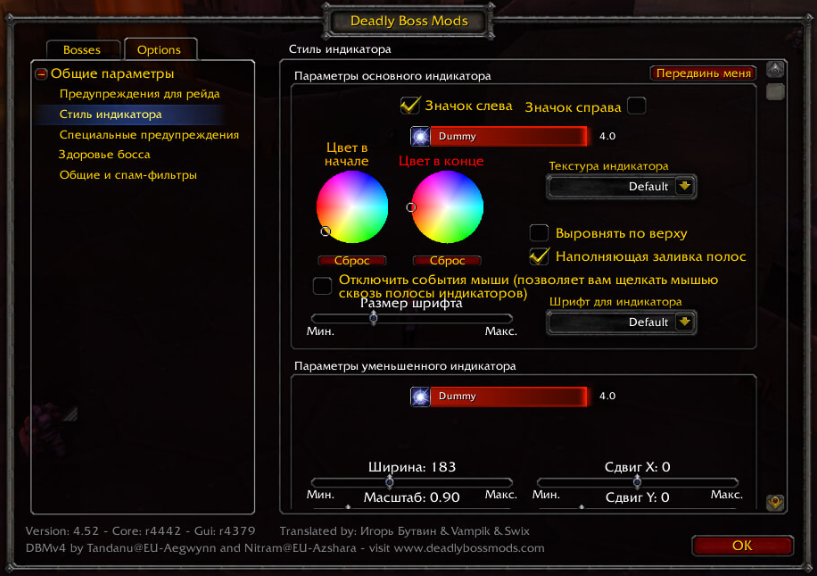The height and width of the screenshot is (576, 817).
Task: Click the Масштаб slider handle
Action: tap(348, 507)
